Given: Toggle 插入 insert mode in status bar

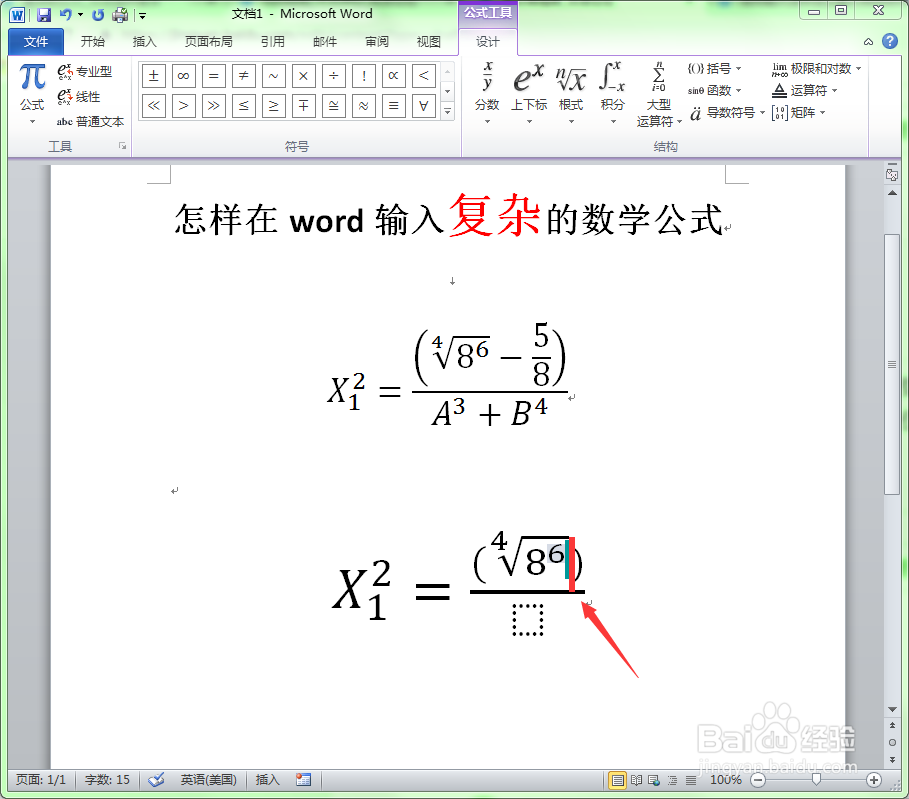Looking at the screenshot, I should [267, 780].
